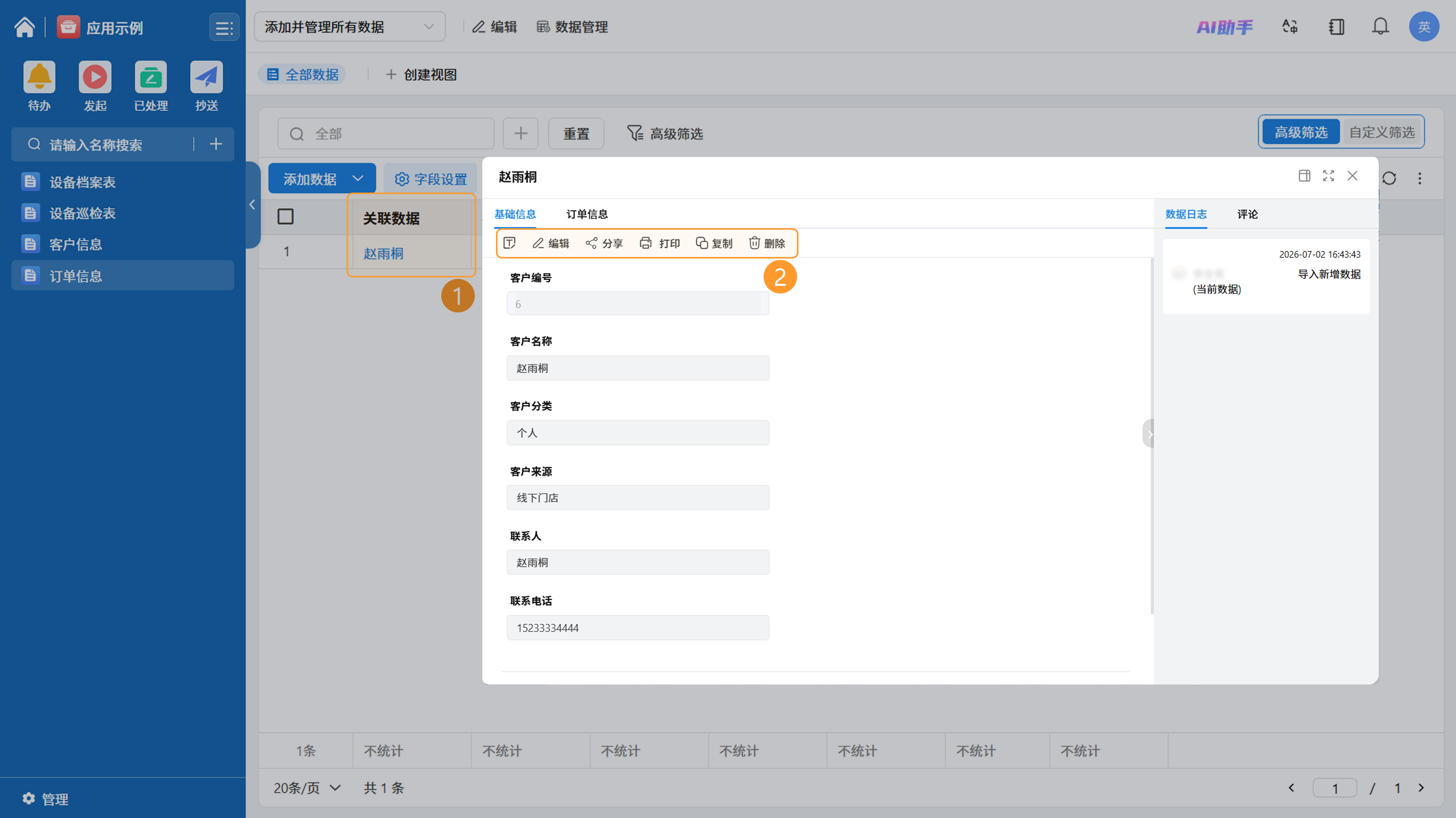This screenshot has height=818, width=1456.
Task: Open 设备档案表 in sidebar
Action: coord(122,182)
